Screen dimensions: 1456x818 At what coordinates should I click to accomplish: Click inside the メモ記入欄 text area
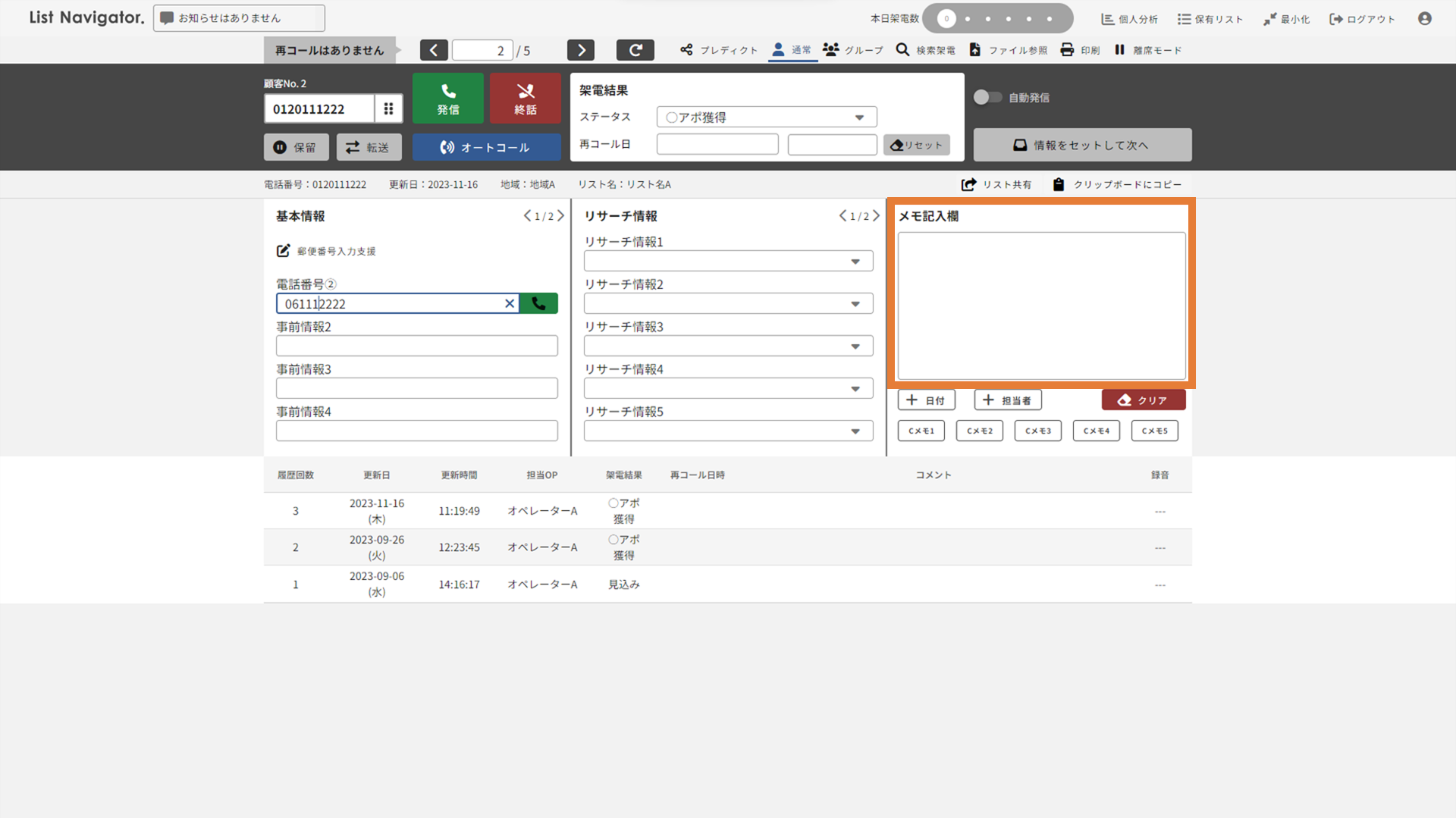(1041, 306)
